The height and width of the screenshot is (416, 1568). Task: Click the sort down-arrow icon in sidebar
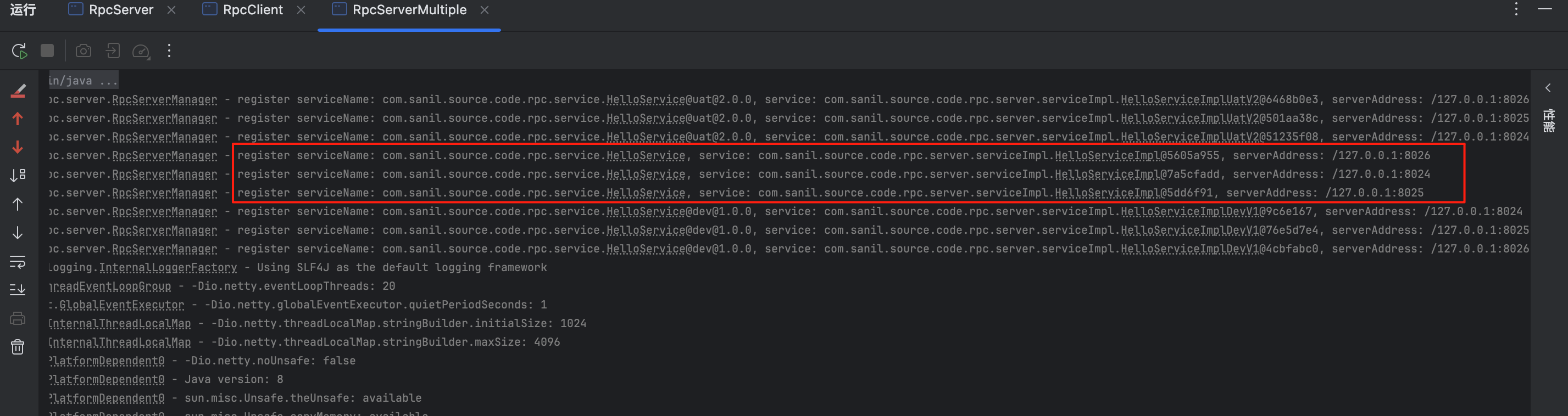coord(18,175)
